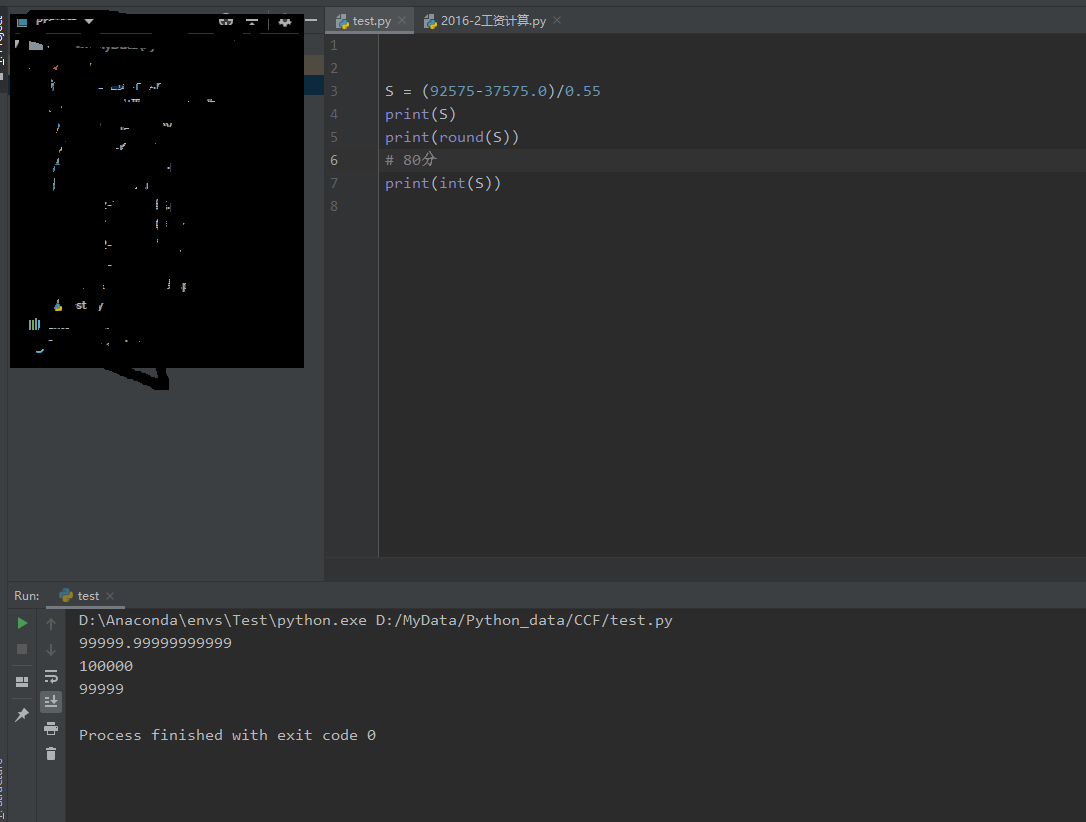Image resolution: width=1086 pixels, height=822 pixels.
Task: Hide the Project tool window
Action: tap(311, 21)
